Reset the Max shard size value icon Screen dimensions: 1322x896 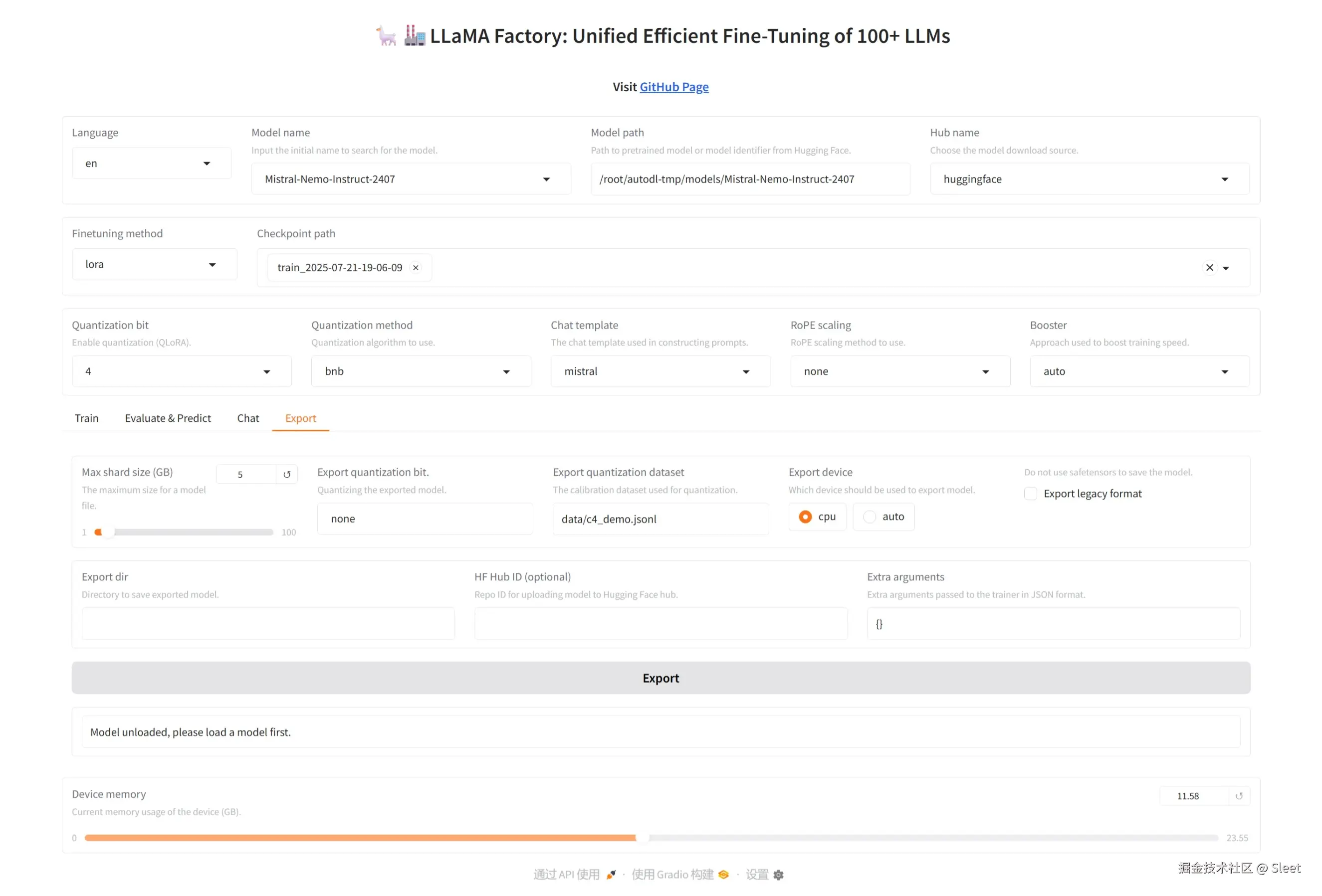287,474
